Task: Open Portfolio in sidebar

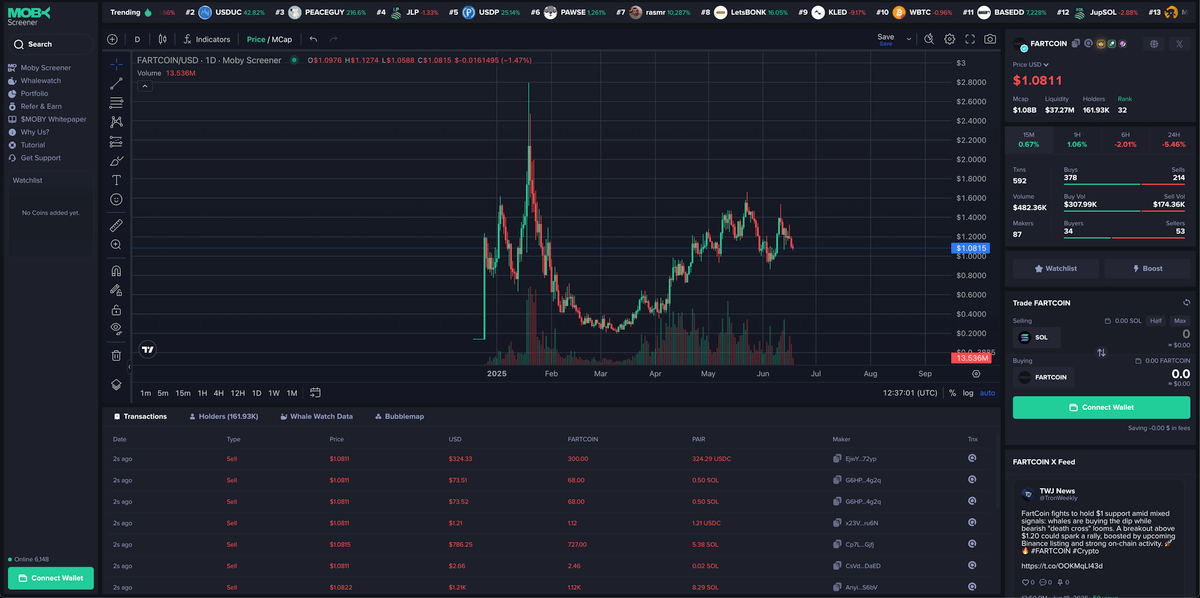Action: [28, 94]
